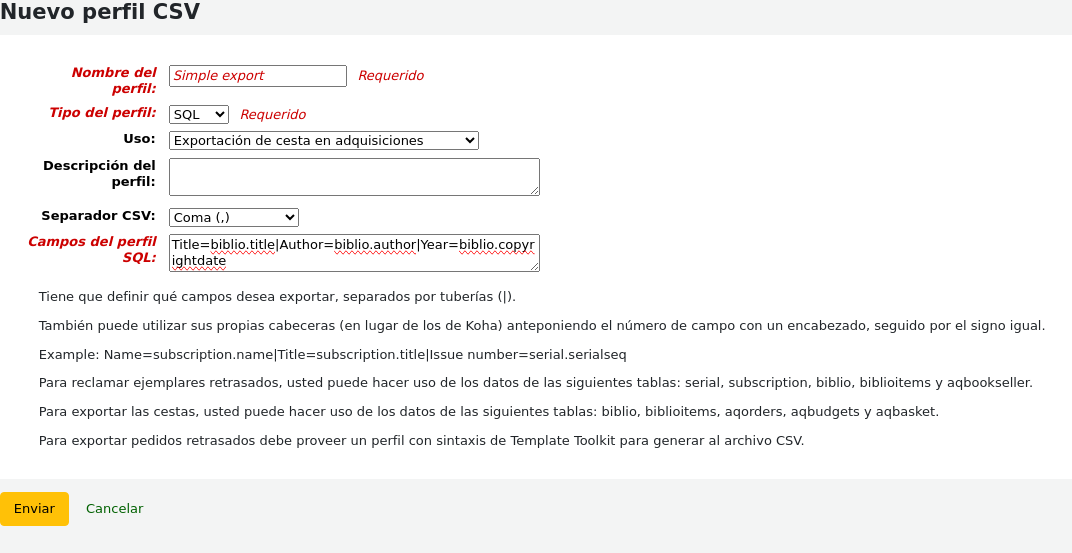Viewport: 1072px width, 553px height.
Task: Click 'Requerido' hint beside the name field
Action: pyautogui.click(x=390, y=76)
